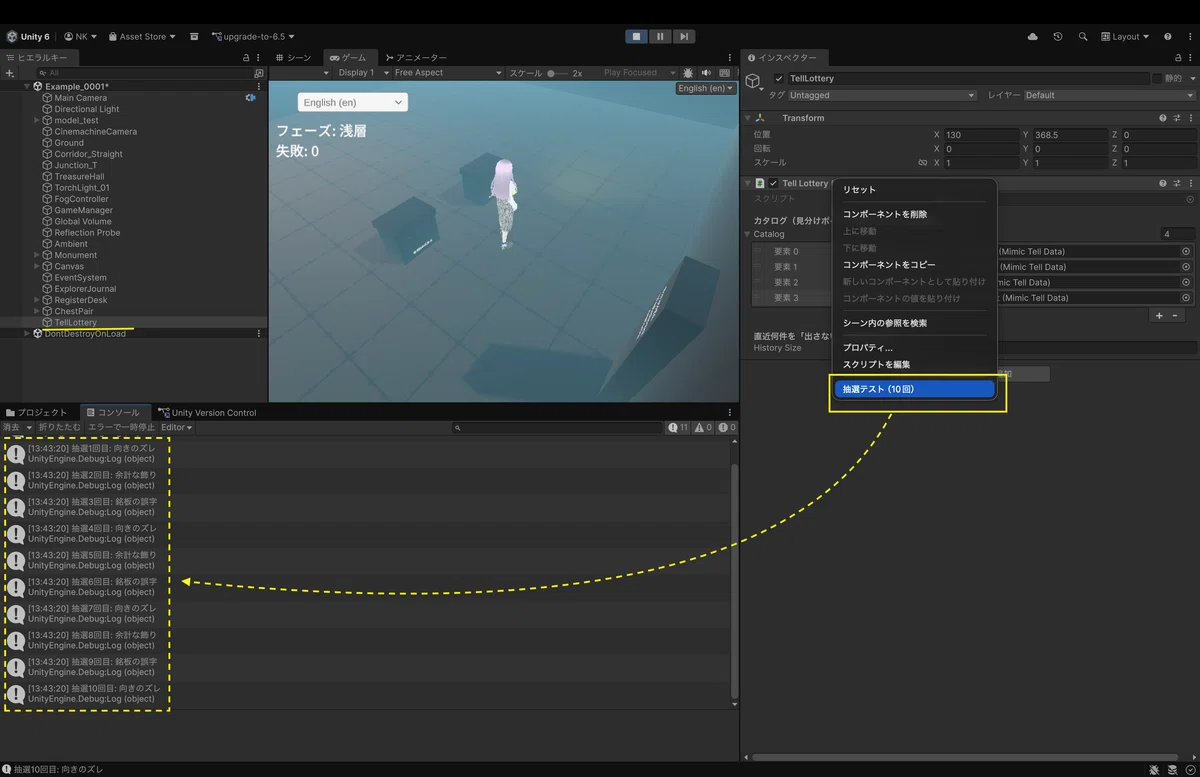
Task: Pause the game with pause button
Action: (660, 37)
